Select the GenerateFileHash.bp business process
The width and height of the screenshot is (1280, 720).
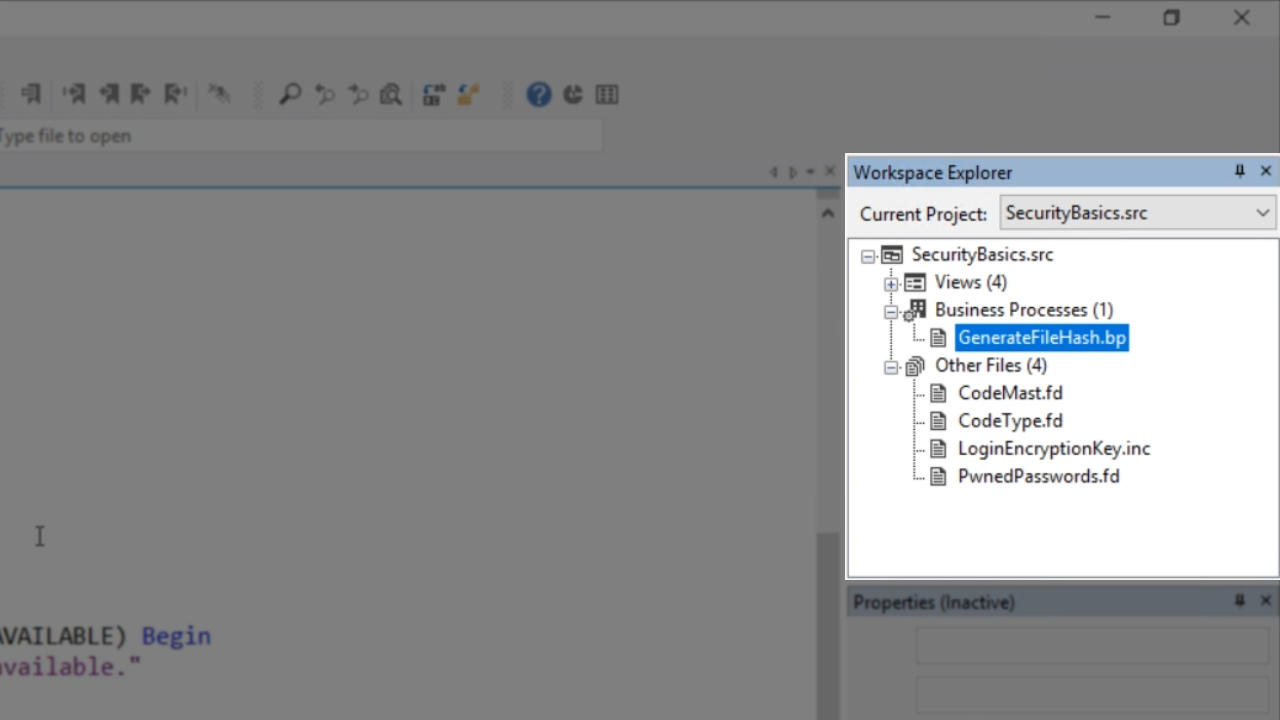(x=1041, y=338)
